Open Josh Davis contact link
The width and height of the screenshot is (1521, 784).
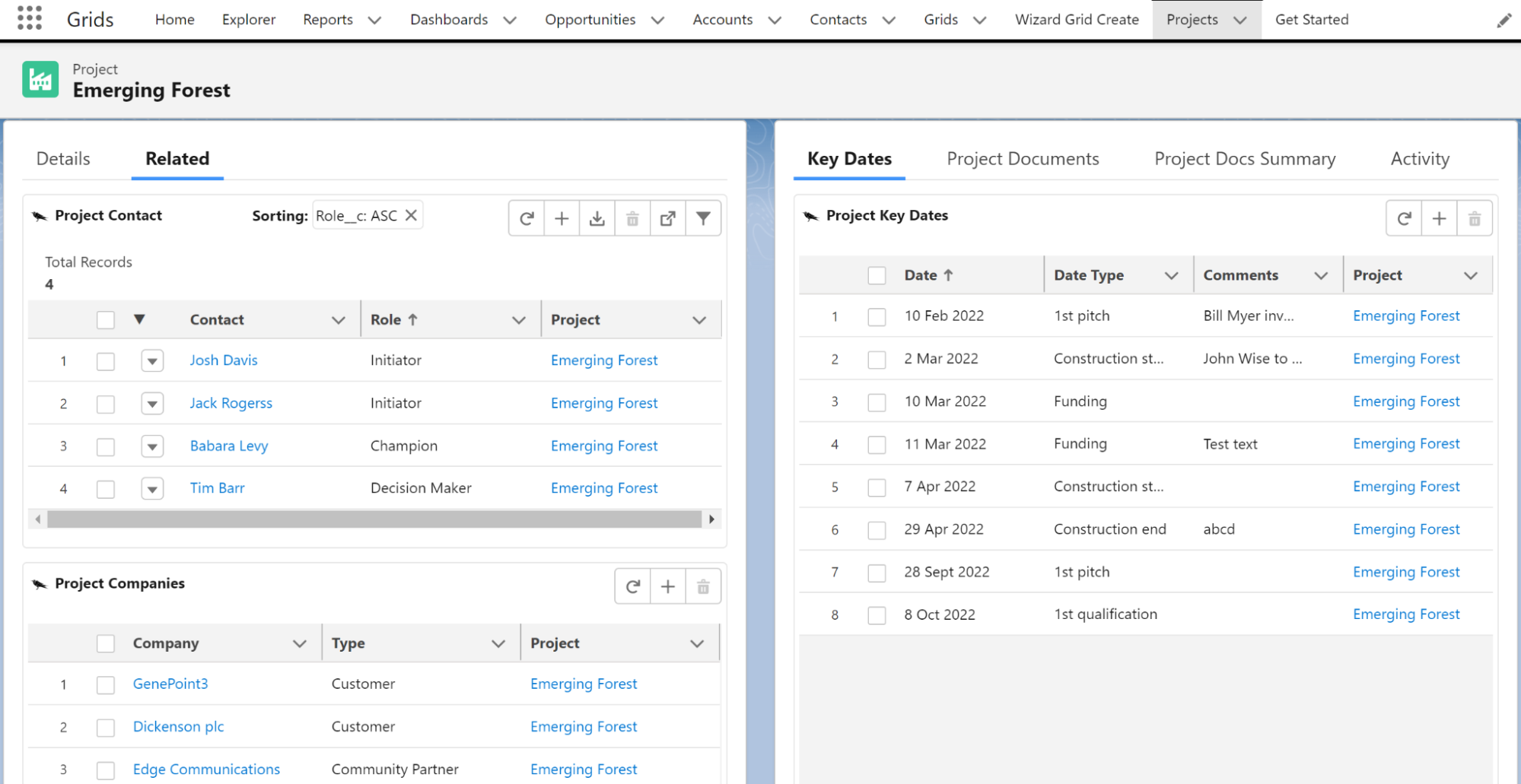click(224, 360)
